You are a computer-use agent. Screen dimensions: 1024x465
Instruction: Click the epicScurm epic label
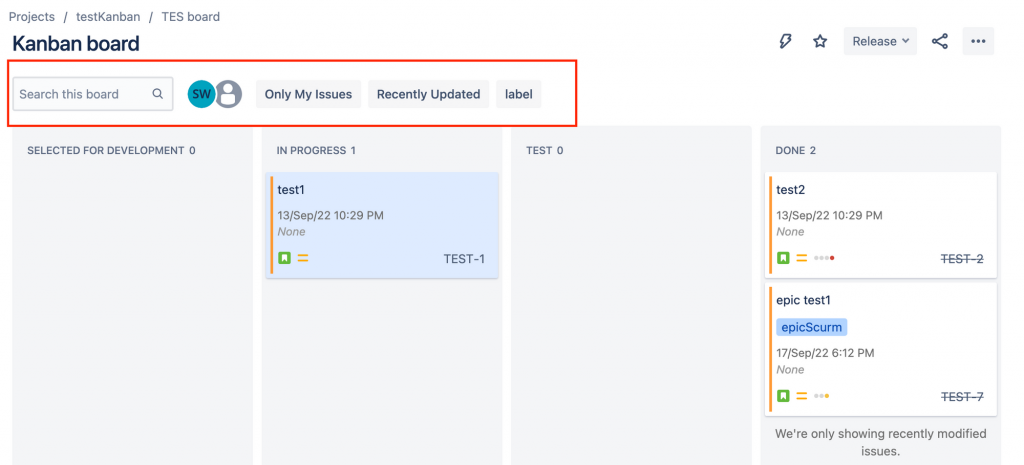pyautogui.click(x=811, y=327)
